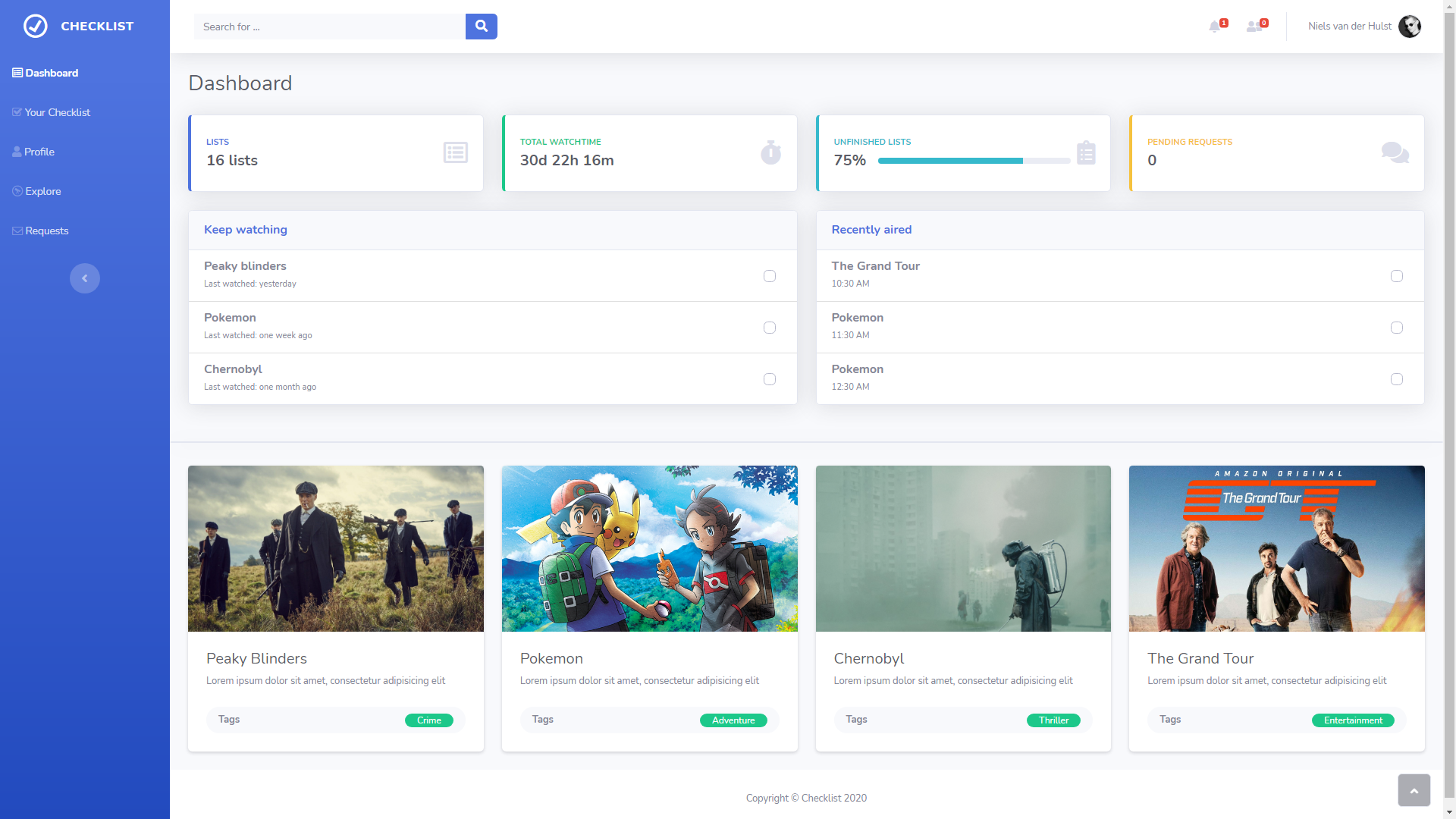Click the lists card icon
This screenshot has width=1456, height=819.
(x=455, y=152)
